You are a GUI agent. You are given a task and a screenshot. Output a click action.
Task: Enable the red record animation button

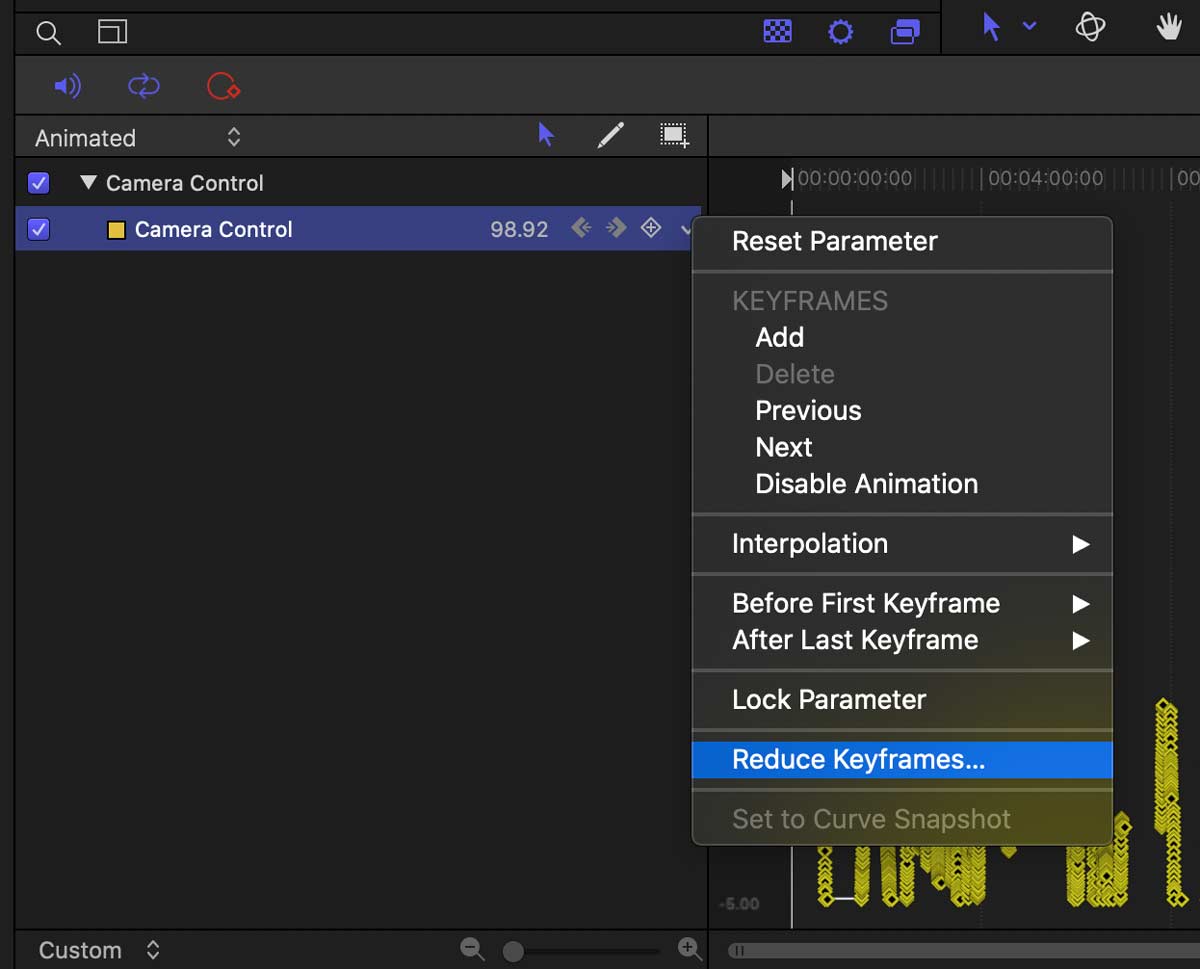click(222, 87)
